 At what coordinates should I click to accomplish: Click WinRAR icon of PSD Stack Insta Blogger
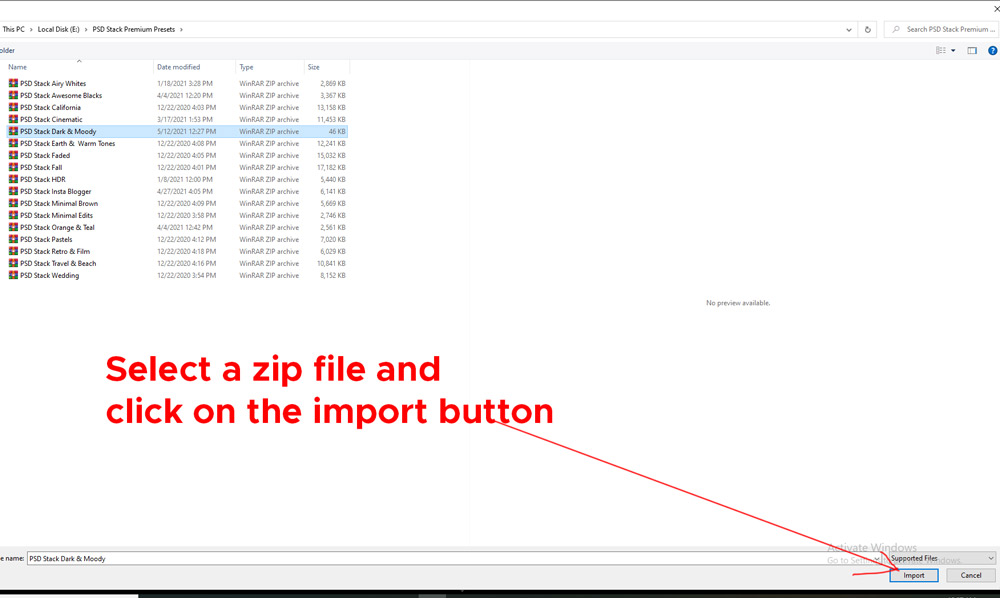coord(13,191)
